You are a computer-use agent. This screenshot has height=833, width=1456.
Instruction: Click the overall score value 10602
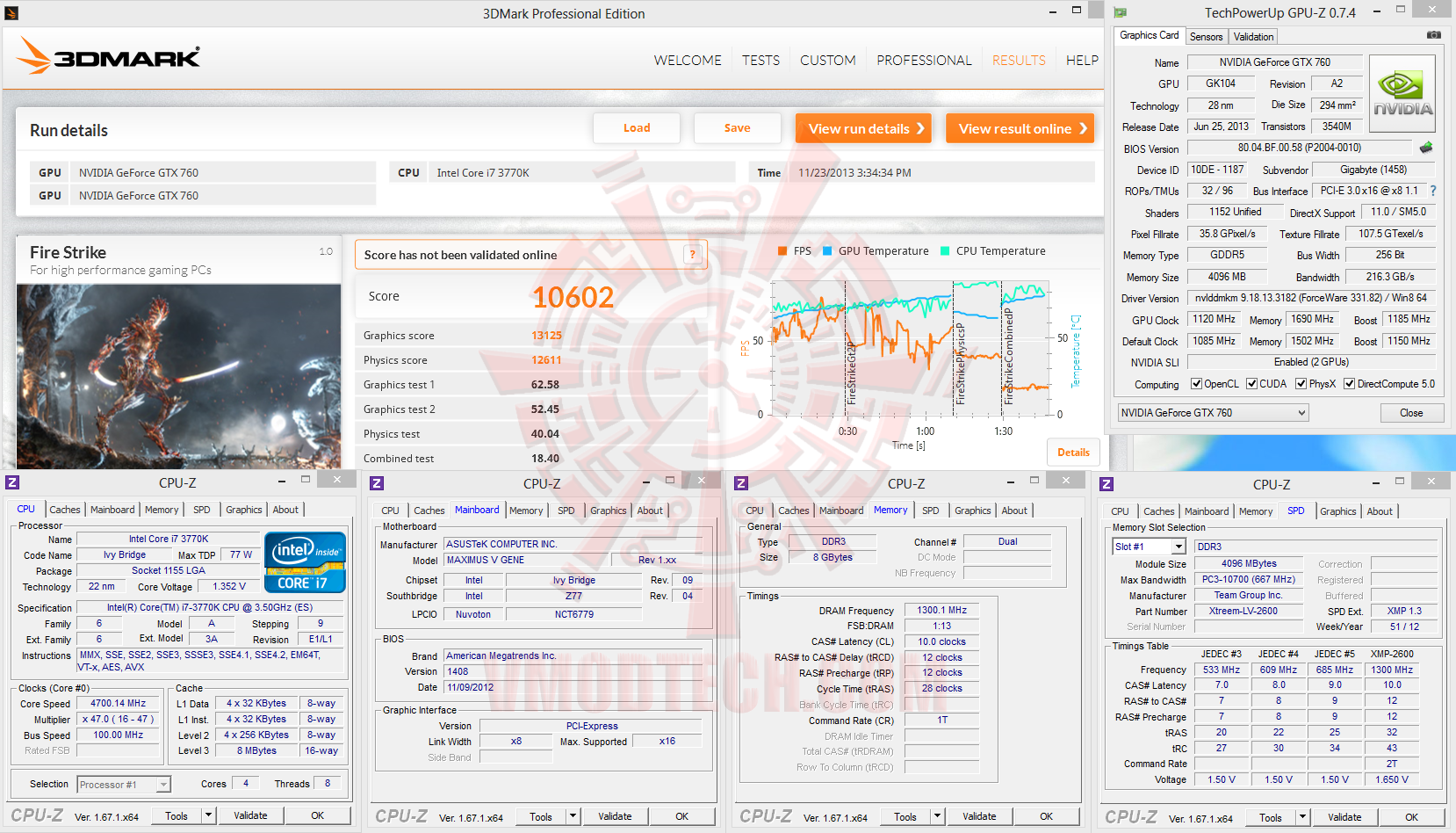[573, 297]
